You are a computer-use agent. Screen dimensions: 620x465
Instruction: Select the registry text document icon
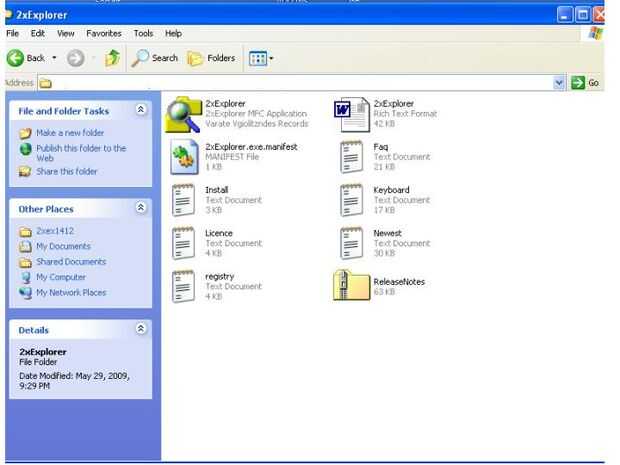(x=183, y=286)
